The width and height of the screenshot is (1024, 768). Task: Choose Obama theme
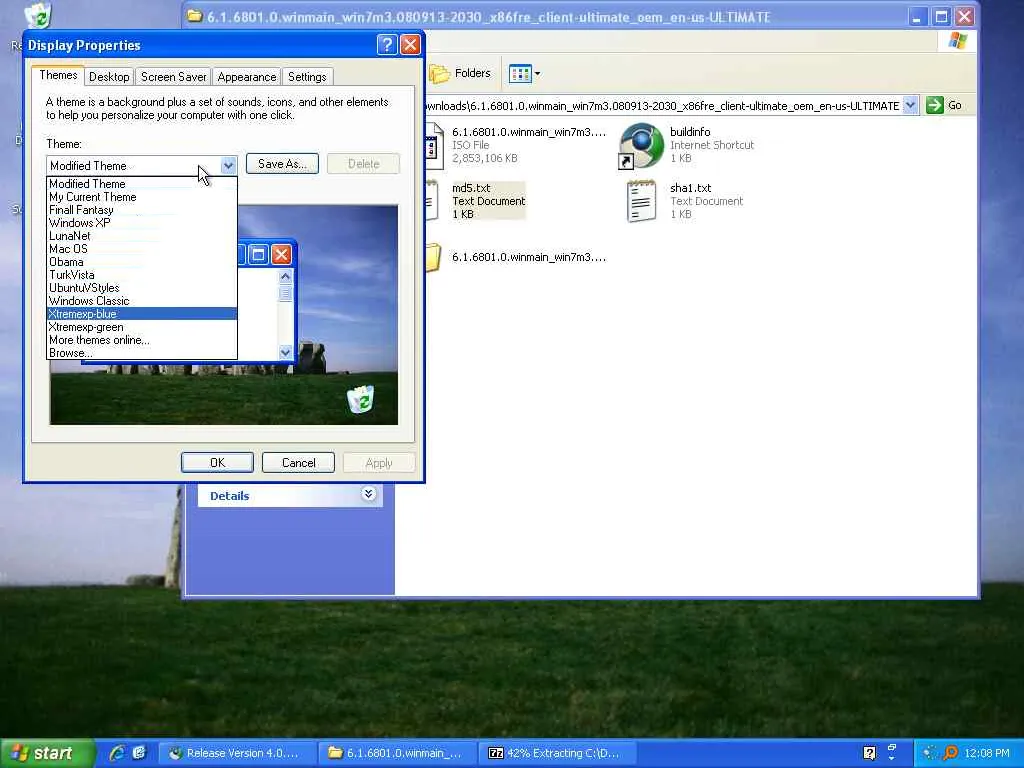(x=142, y=262)
